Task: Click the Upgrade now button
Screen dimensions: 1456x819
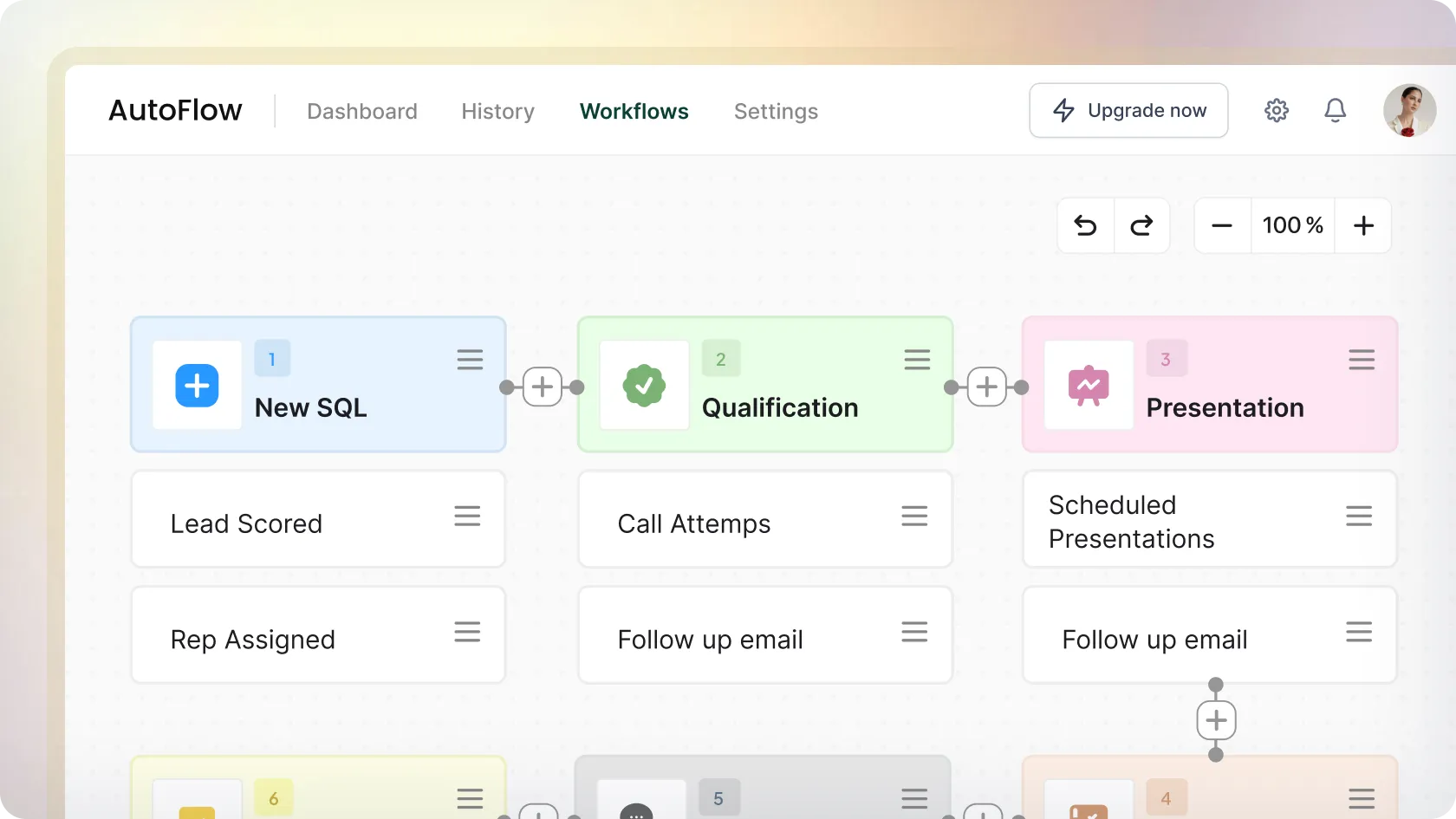Action: (x=1128, y=111)
